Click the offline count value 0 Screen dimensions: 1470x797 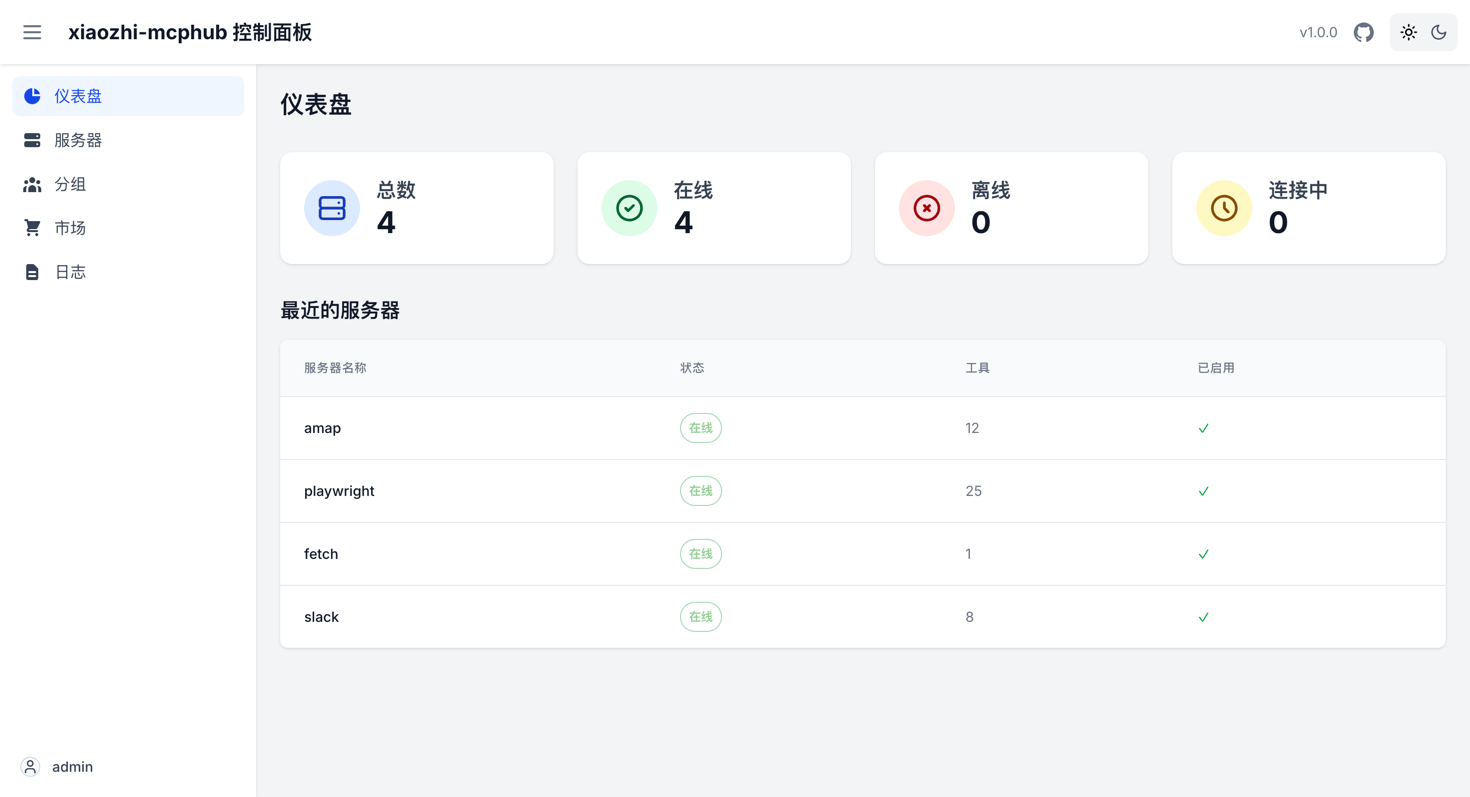point(981,223)
